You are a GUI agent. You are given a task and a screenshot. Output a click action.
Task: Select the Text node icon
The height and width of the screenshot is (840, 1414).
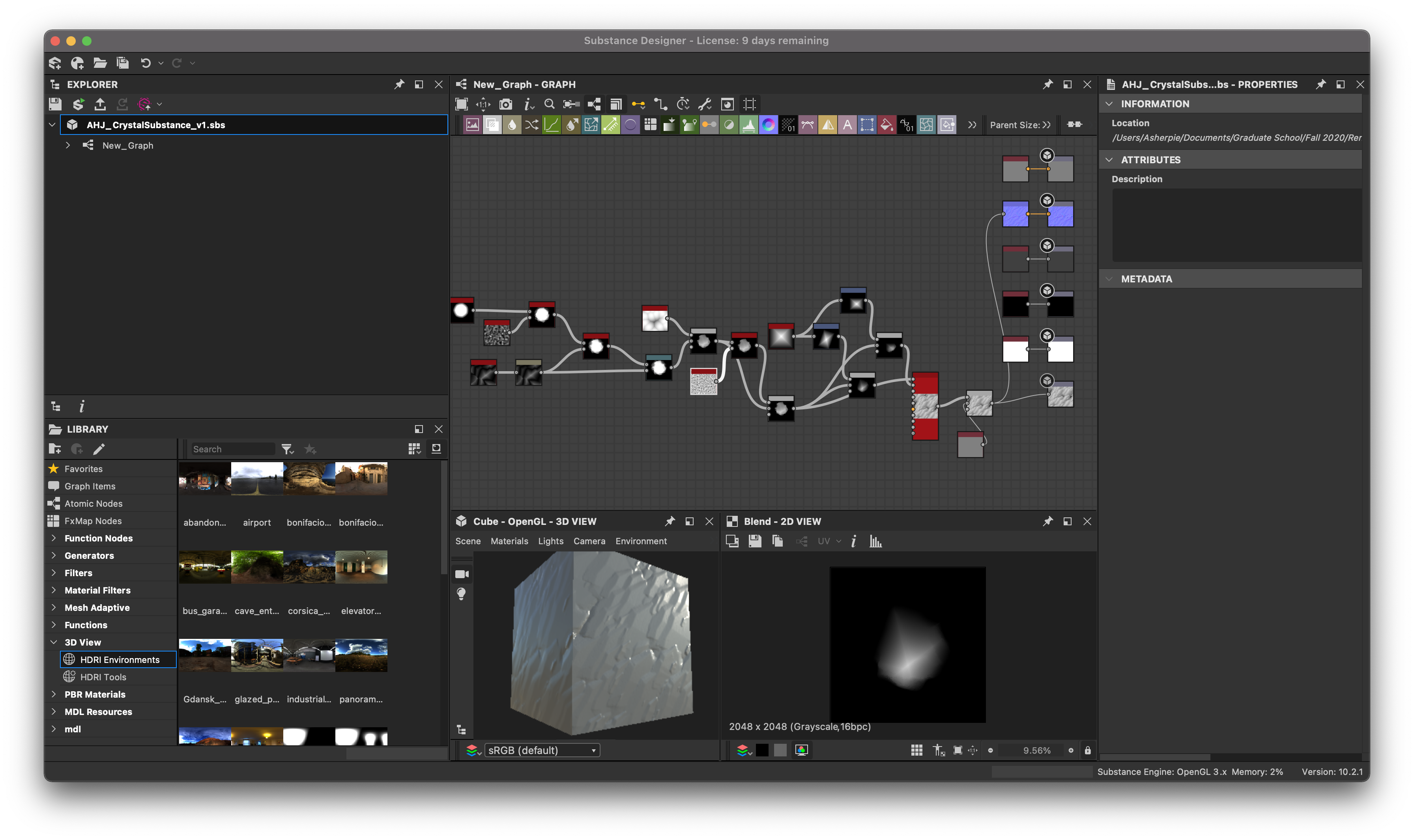(847, 125)
